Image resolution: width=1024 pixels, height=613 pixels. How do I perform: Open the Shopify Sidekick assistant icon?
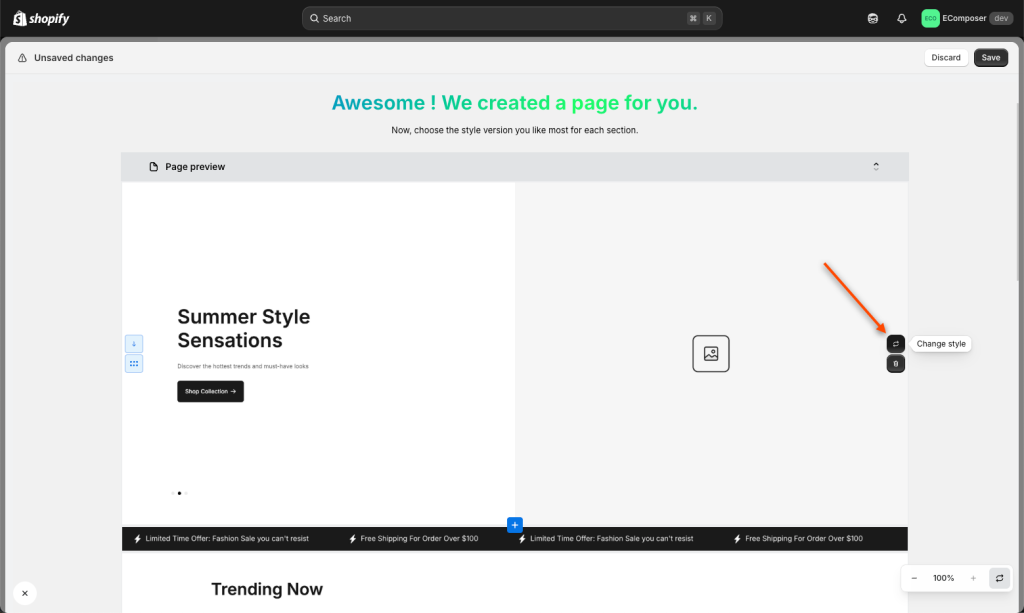click(x=872, y=18)
